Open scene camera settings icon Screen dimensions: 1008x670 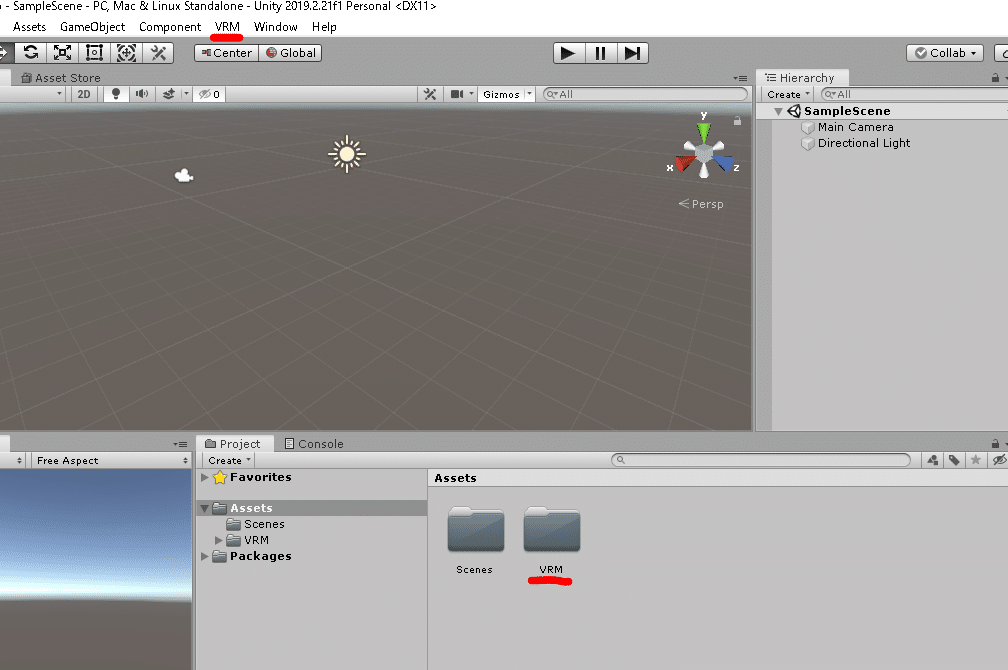[457, 95]
